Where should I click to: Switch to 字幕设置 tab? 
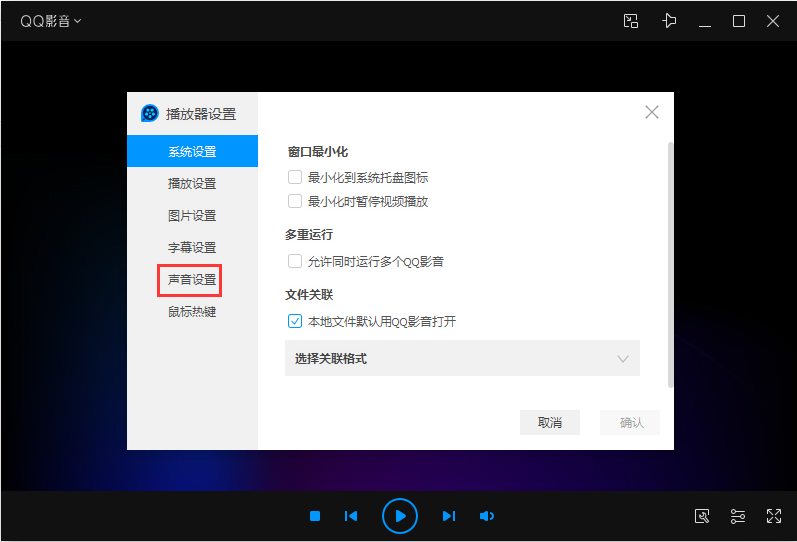point(192,247)
